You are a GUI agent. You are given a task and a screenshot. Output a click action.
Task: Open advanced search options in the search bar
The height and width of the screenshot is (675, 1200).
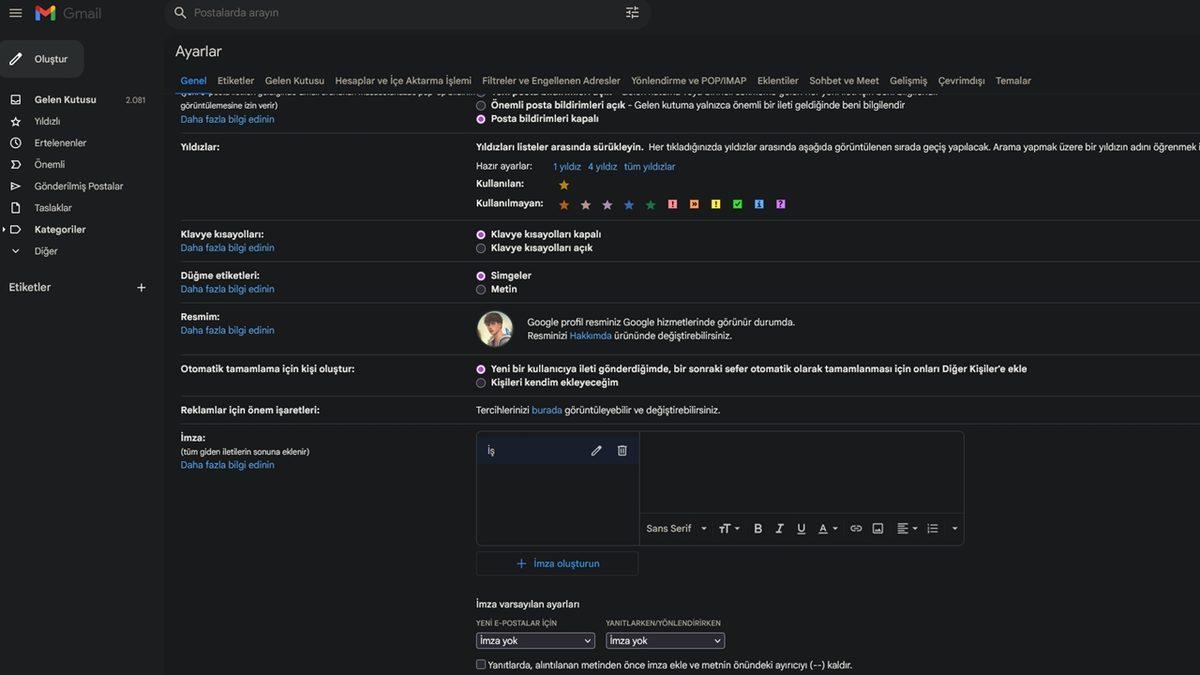631,12
